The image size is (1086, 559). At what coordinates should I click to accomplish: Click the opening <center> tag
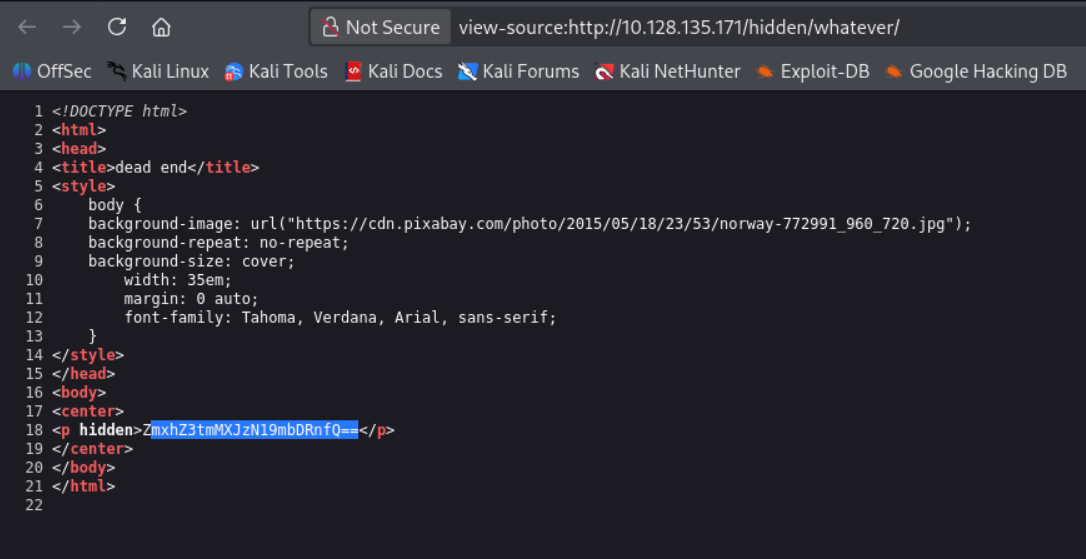[x=88, y=411]
